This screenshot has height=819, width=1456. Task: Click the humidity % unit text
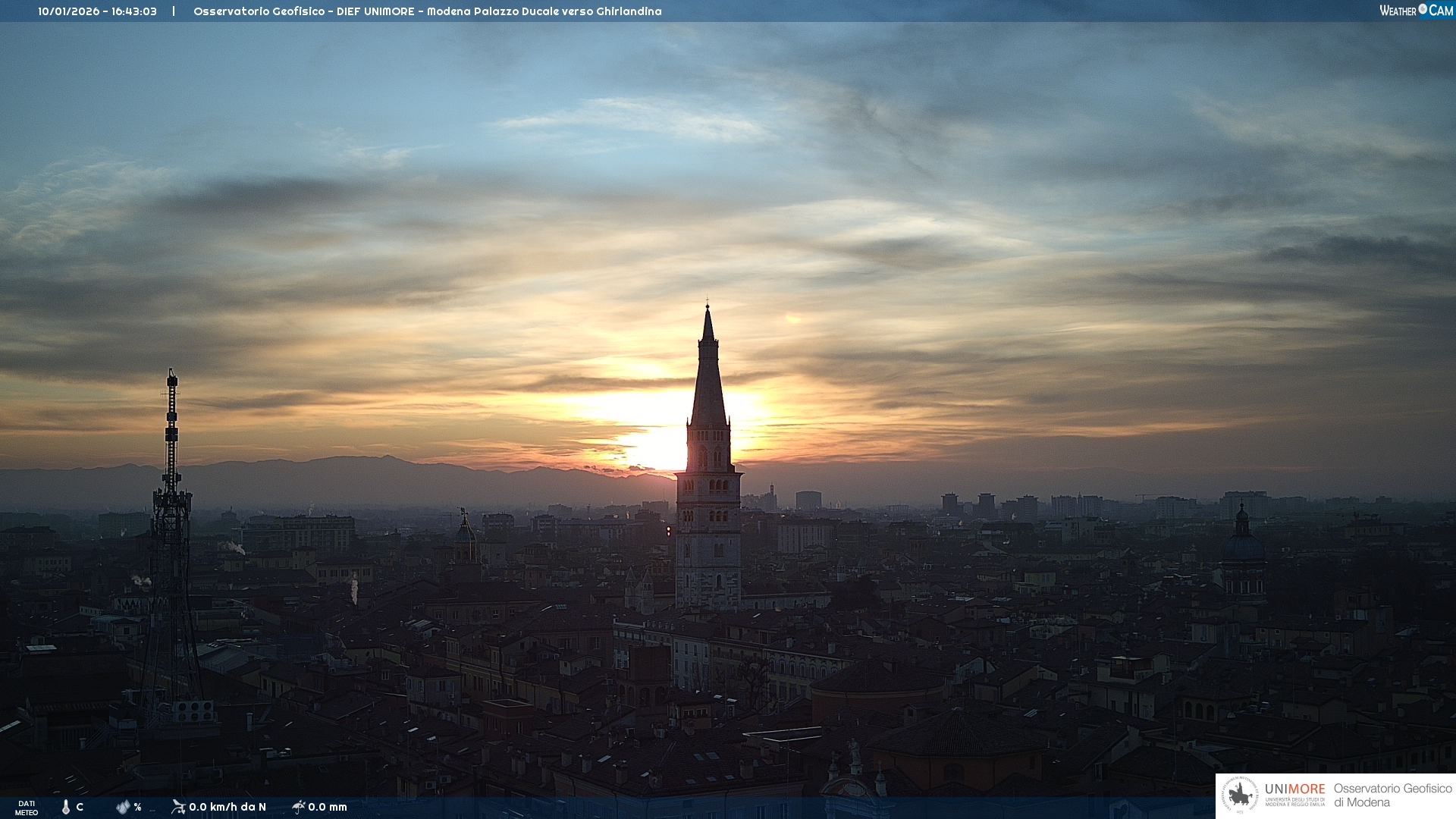tap(137, 807)
